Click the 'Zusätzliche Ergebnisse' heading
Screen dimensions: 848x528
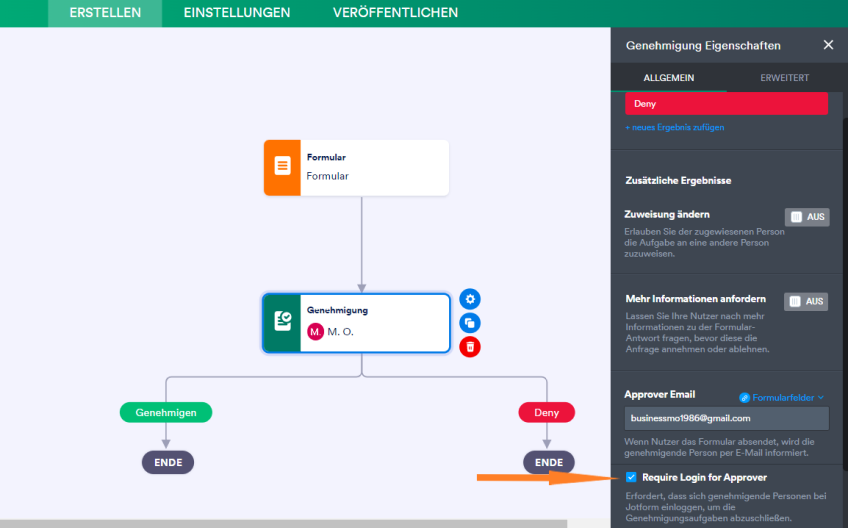[x=678, y=181]
